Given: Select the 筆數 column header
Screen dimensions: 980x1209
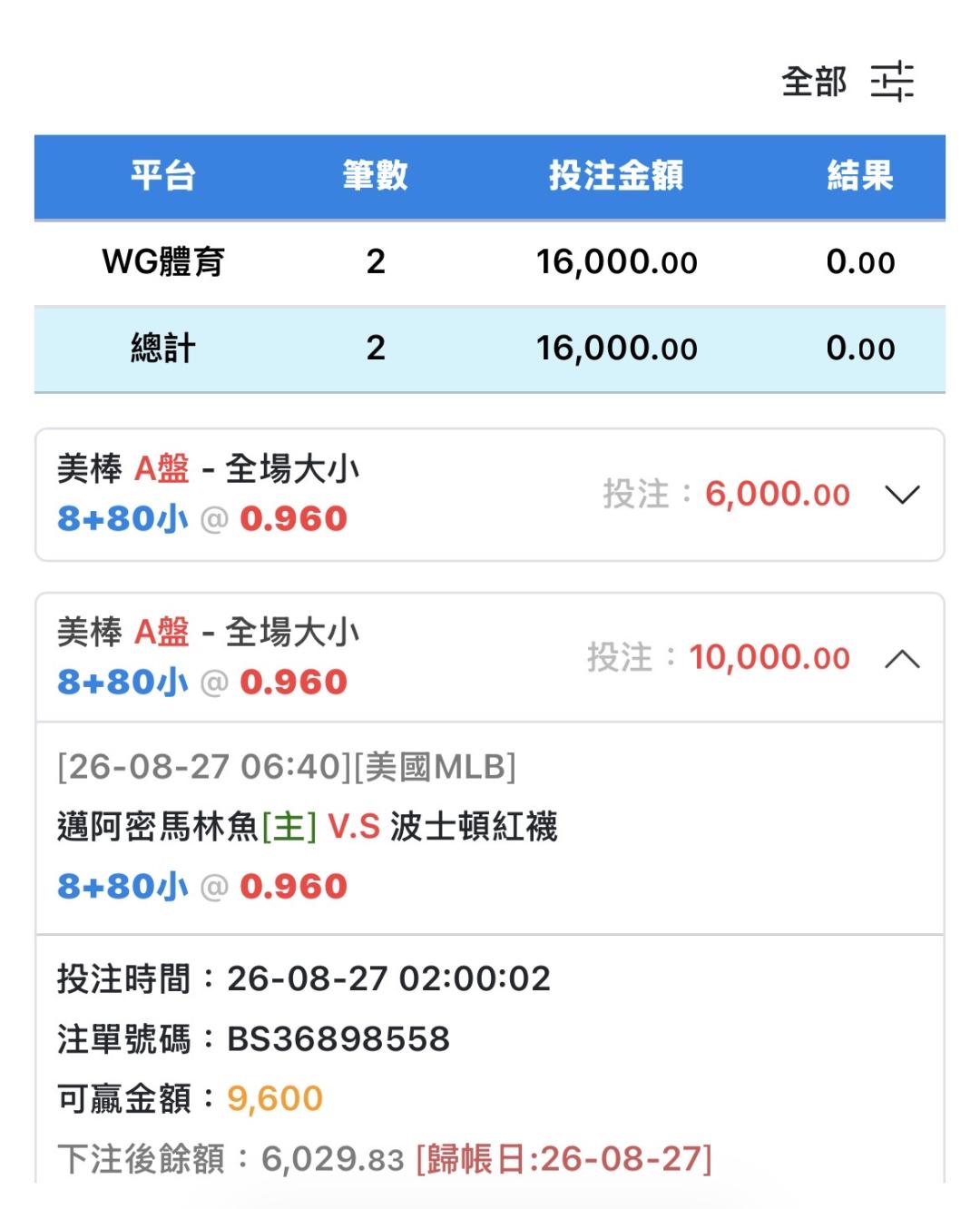Looking at the screenshot, I should tap(376, 175).
